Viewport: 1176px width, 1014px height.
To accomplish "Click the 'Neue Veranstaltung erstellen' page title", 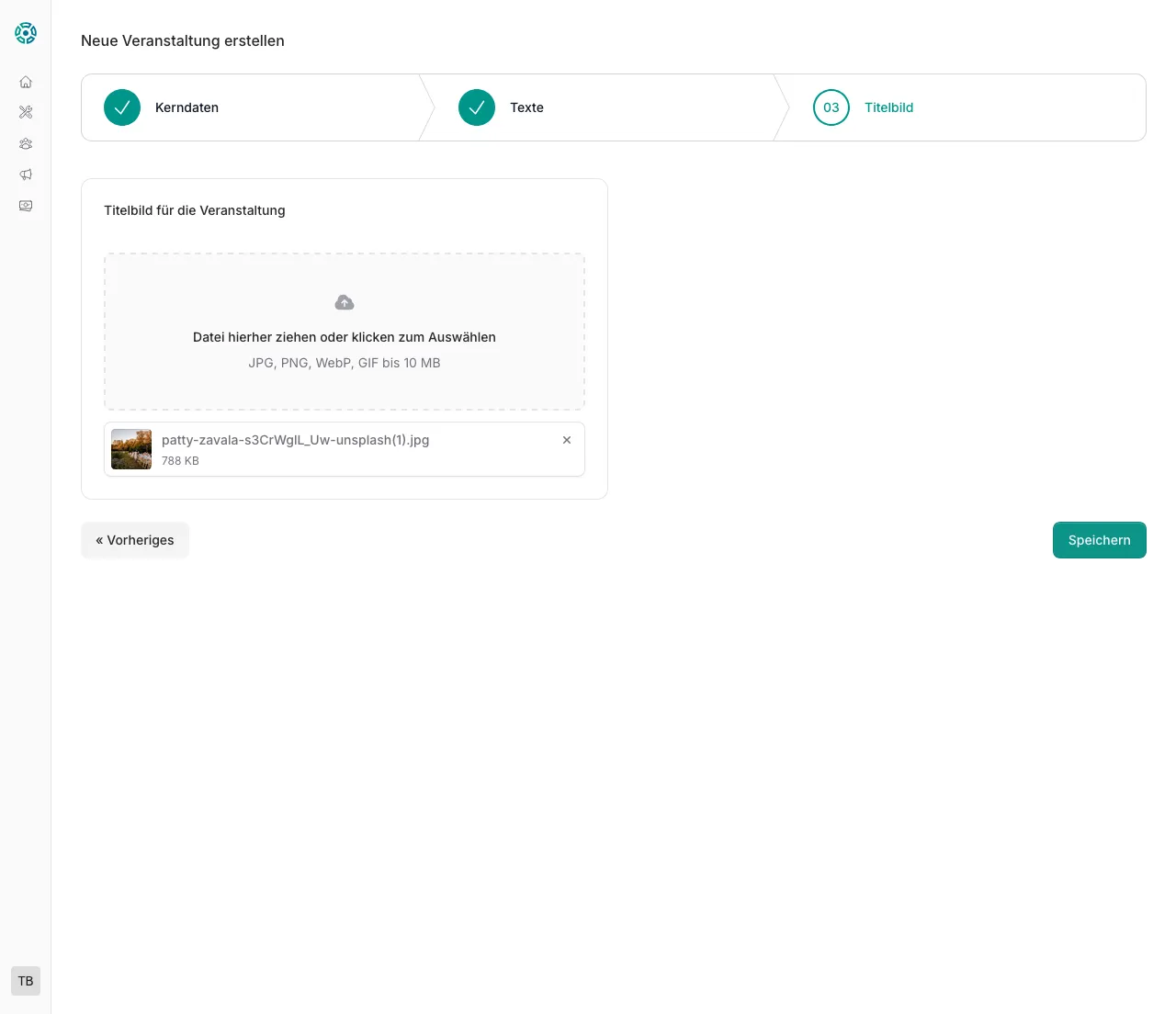I will point(183,40).
